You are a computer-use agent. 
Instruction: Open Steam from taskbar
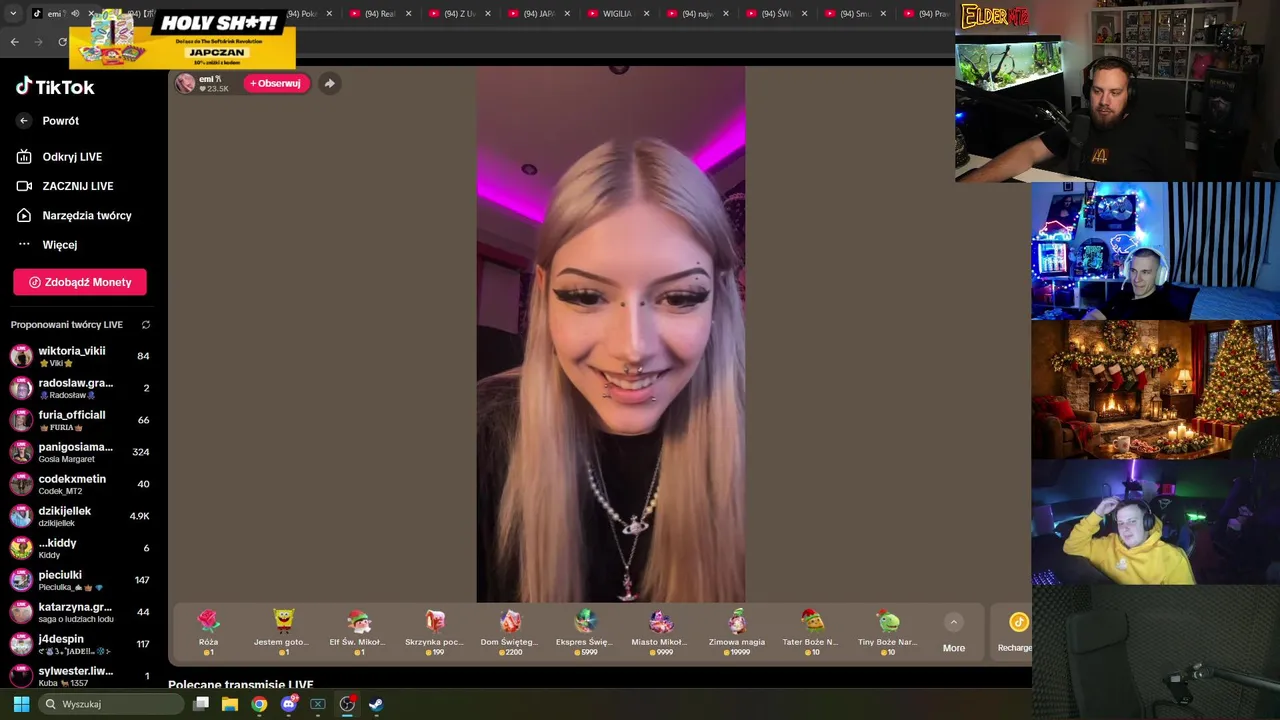point(376,704)
